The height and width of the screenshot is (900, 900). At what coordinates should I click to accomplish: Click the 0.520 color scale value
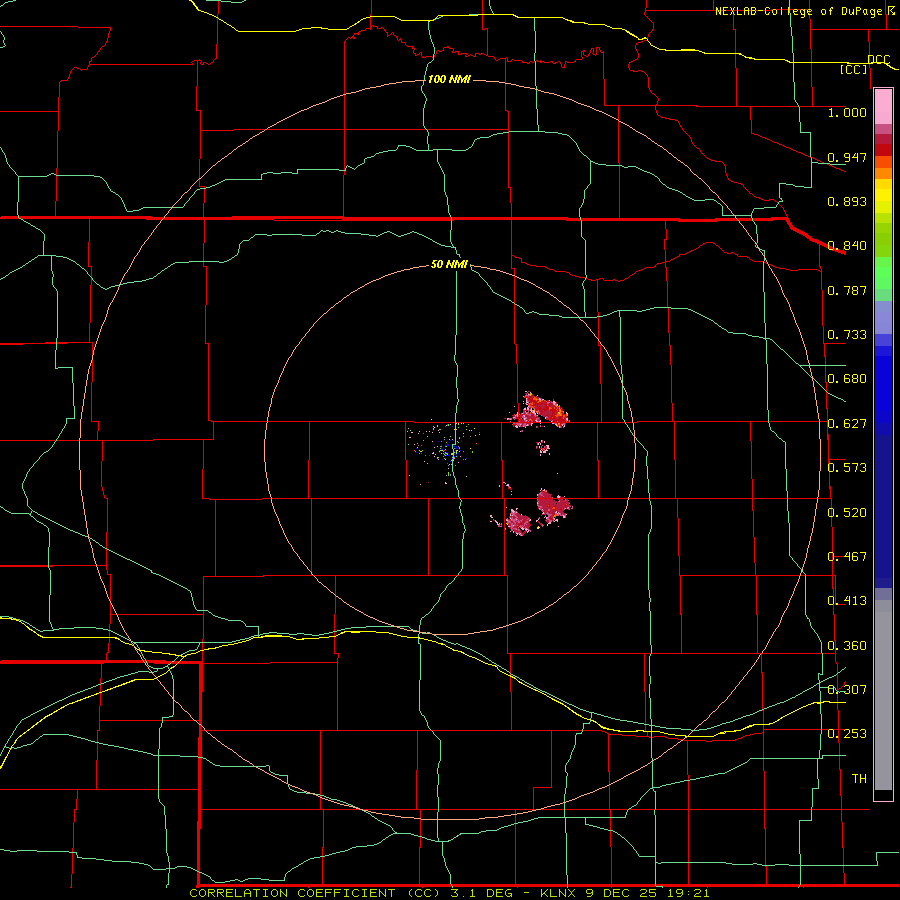[847, 512]
